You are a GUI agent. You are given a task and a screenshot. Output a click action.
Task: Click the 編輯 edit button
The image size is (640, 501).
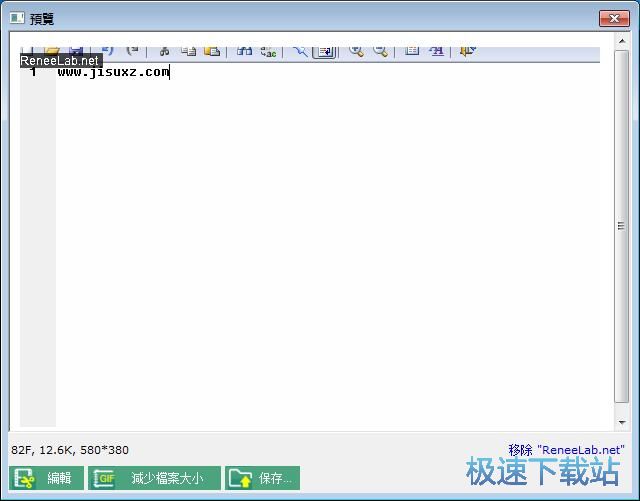(46, 478)
